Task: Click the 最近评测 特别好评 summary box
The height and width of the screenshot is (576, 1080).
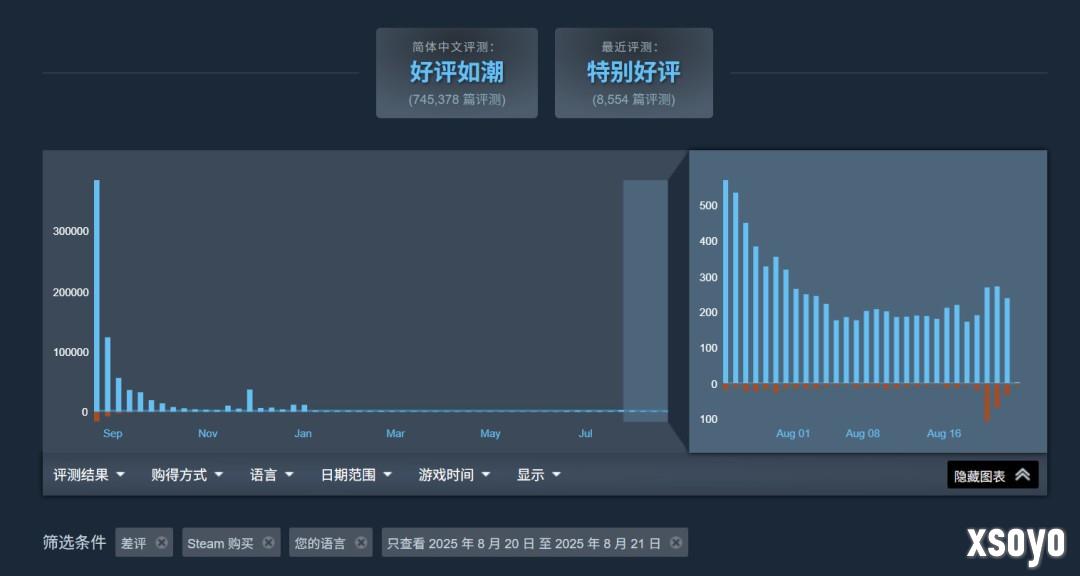Action: click(634, 73)
